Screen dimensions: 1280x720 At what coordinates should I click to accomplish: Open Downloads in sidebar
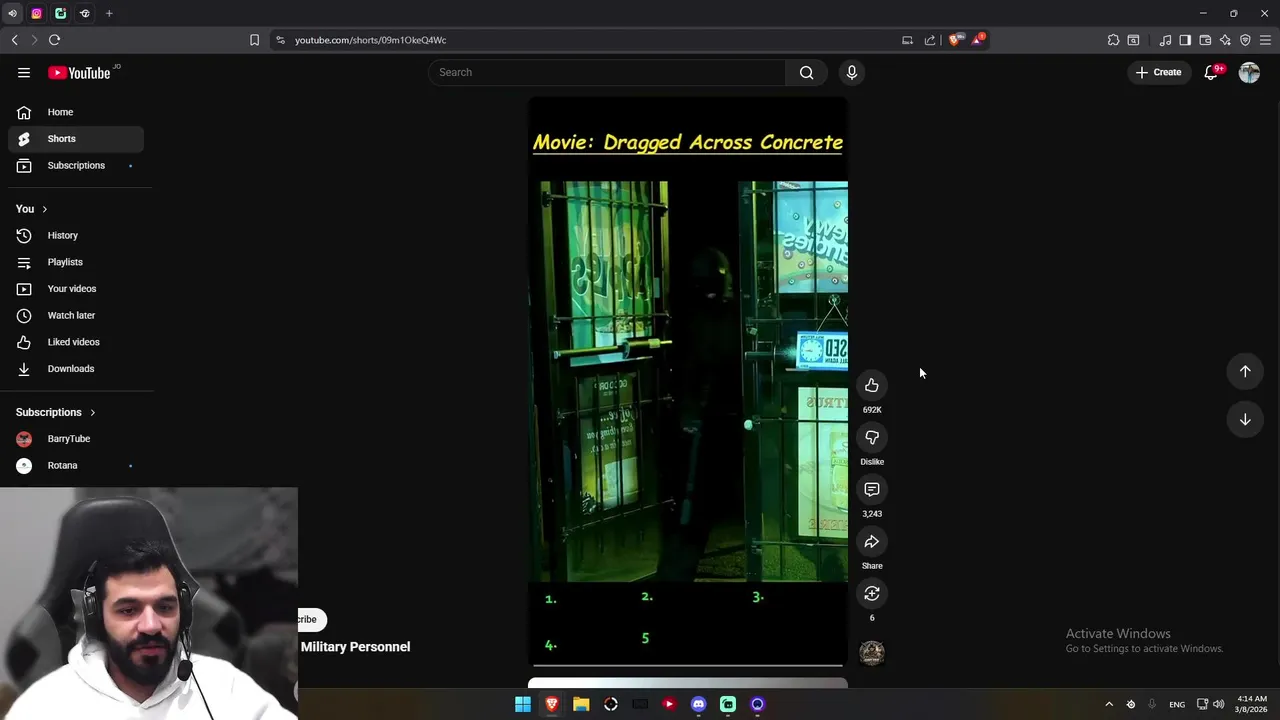(76, 369)
